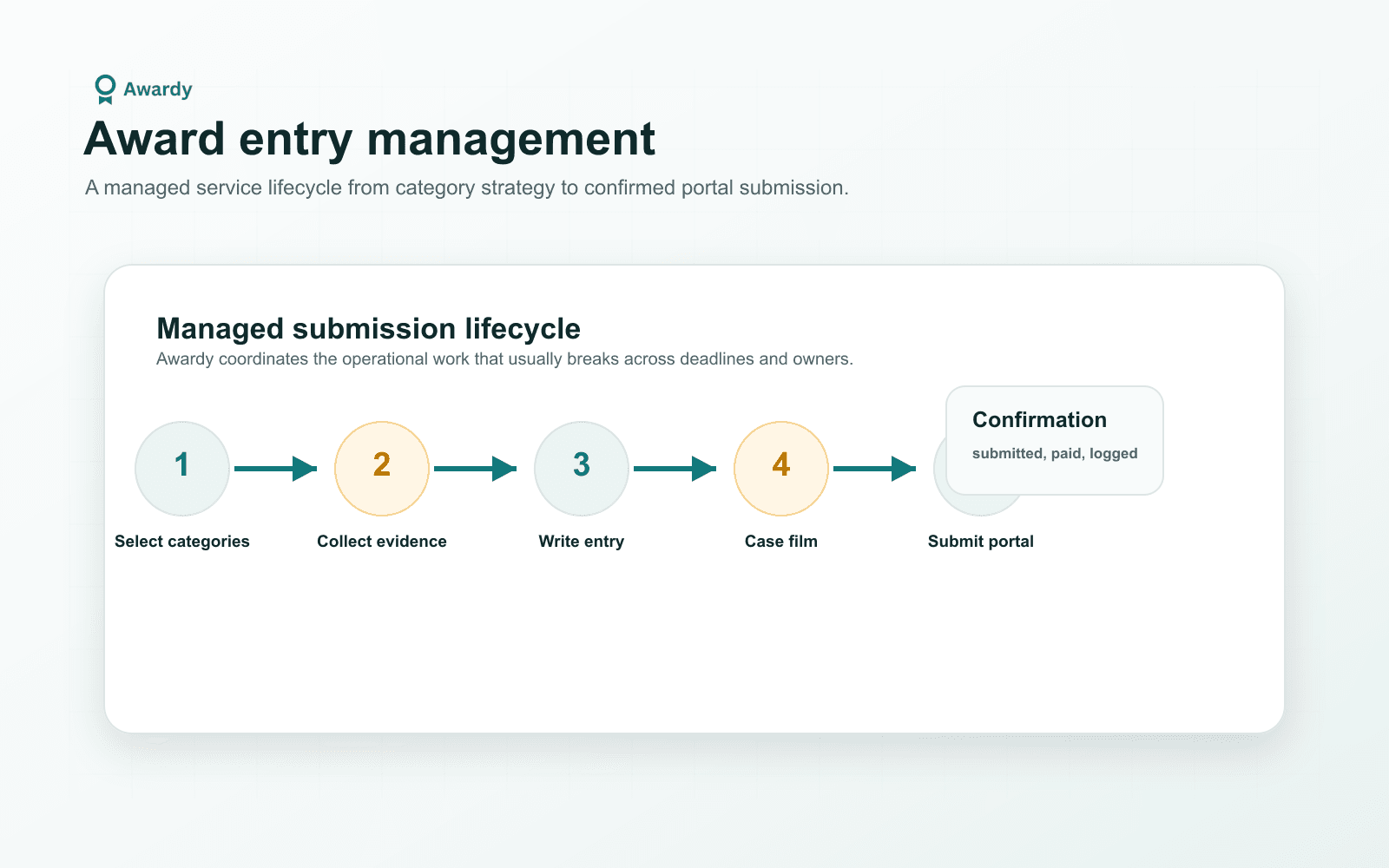This screenshot has width=1389, height=868.
Task: Click the "Managed submission lifecycle" heading
Action: pos(369,329)
